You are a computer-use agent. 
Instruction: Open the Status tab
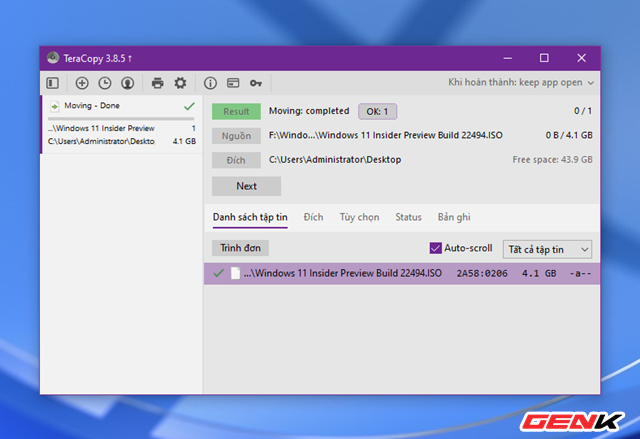pos(408,217)
